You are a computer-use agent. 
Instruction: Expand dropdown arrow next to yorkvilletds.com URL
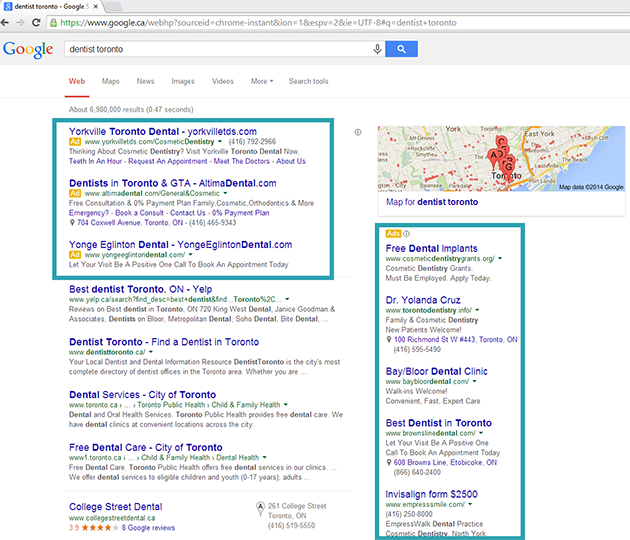220,141
